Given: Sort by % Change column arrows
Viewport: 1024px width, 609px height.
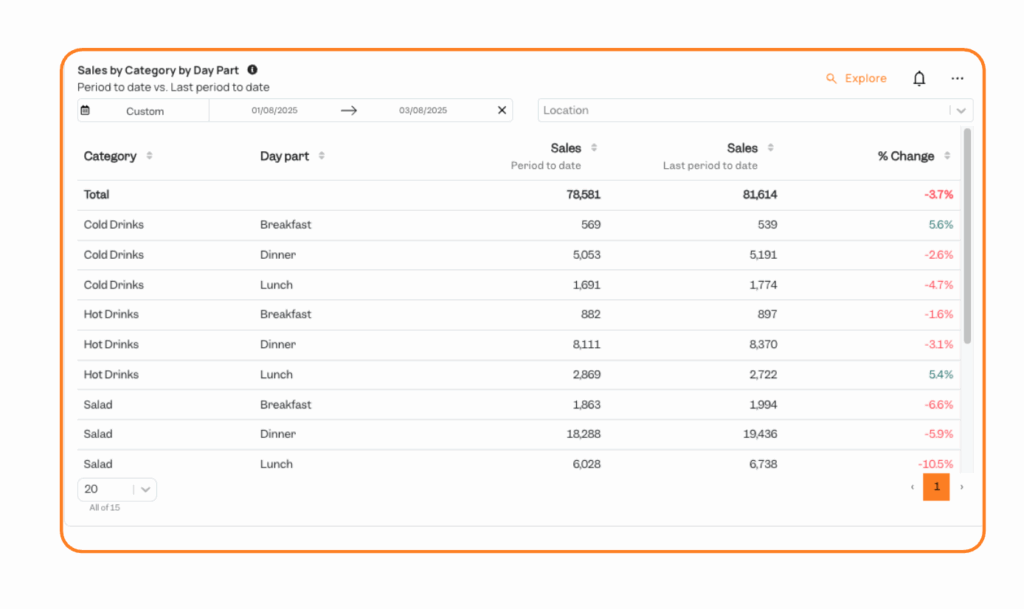Looking at the screenshot, I should point(947,156).
